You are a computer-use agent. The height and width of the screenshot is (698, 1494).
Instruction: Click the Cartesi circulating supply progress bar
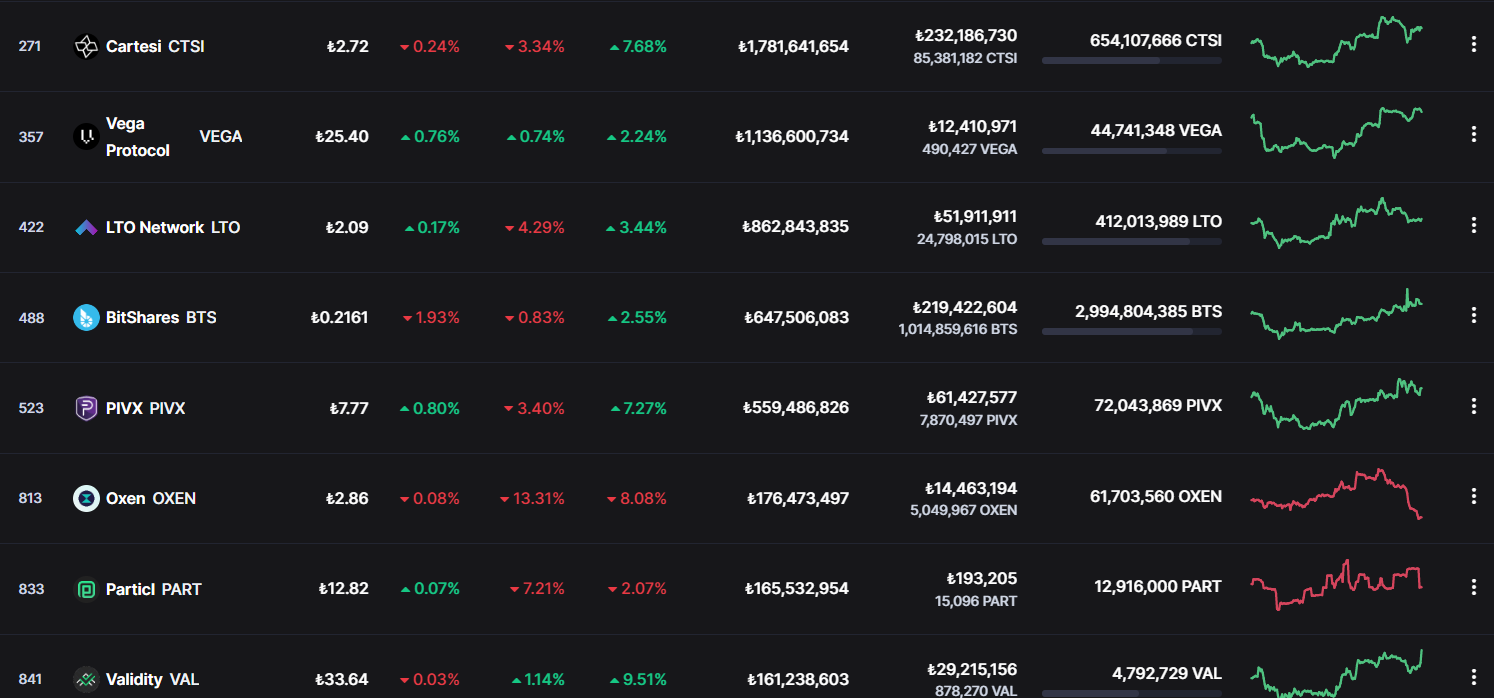pos(1132,60)
